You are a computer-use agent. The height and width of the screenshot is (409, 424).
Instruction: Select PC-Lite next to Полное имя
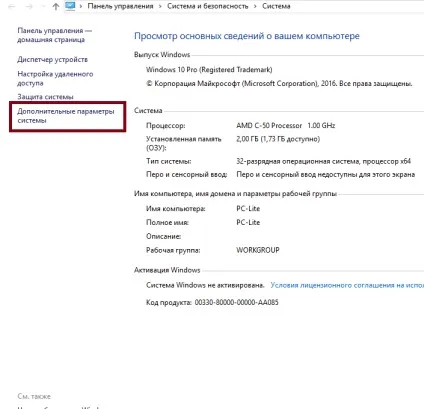248,222
